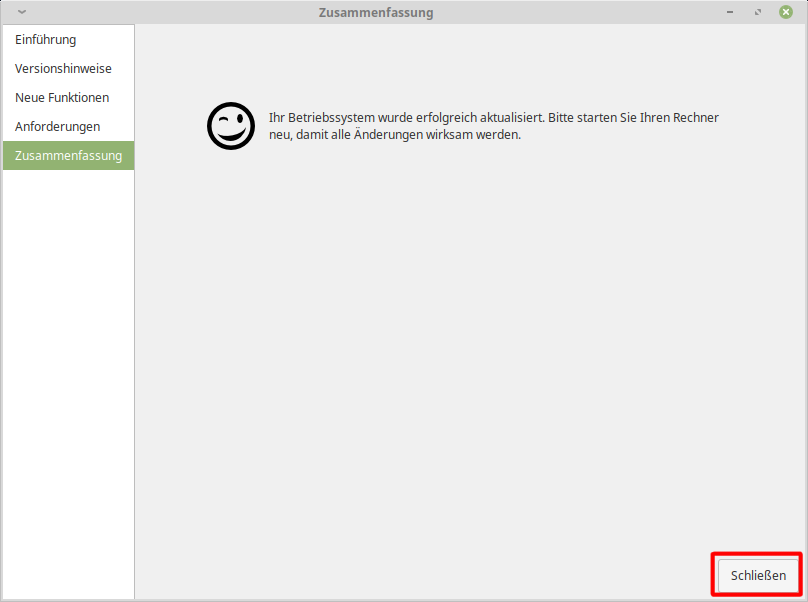Open the Versionshinweise page
Screen dimensions: 808x602
(x=63, y=69)
